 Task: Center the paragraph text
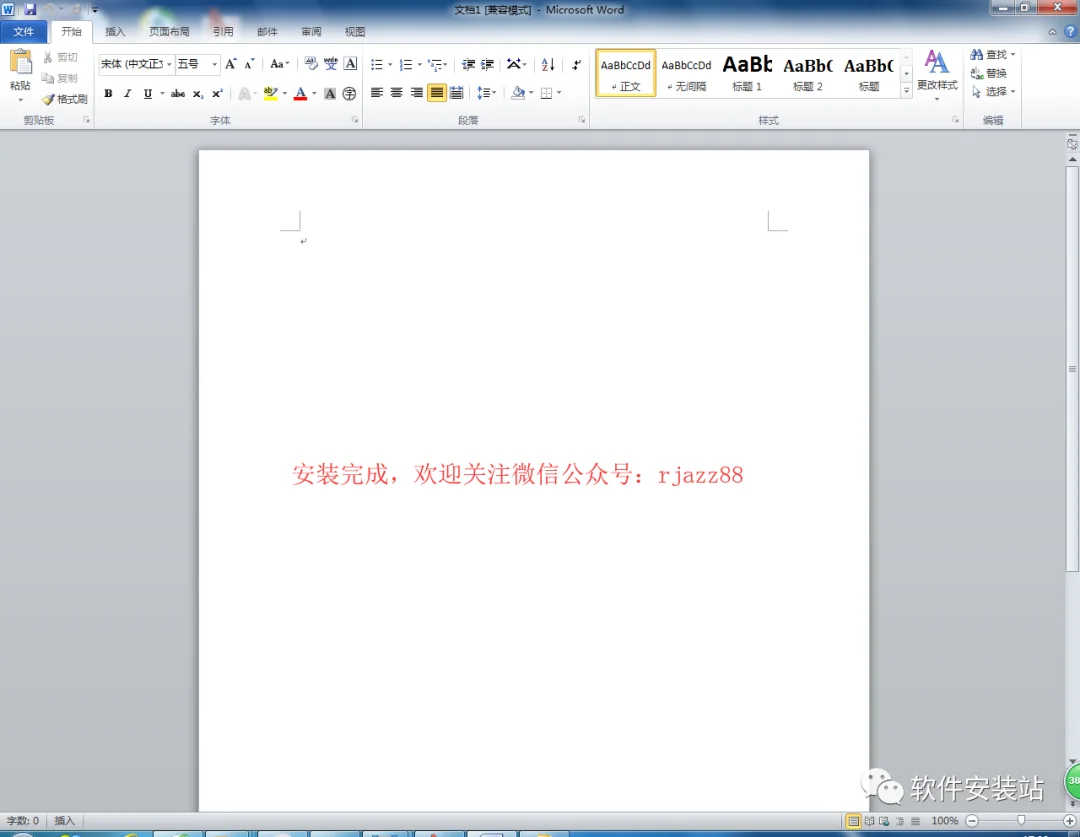tap(397, 93)
